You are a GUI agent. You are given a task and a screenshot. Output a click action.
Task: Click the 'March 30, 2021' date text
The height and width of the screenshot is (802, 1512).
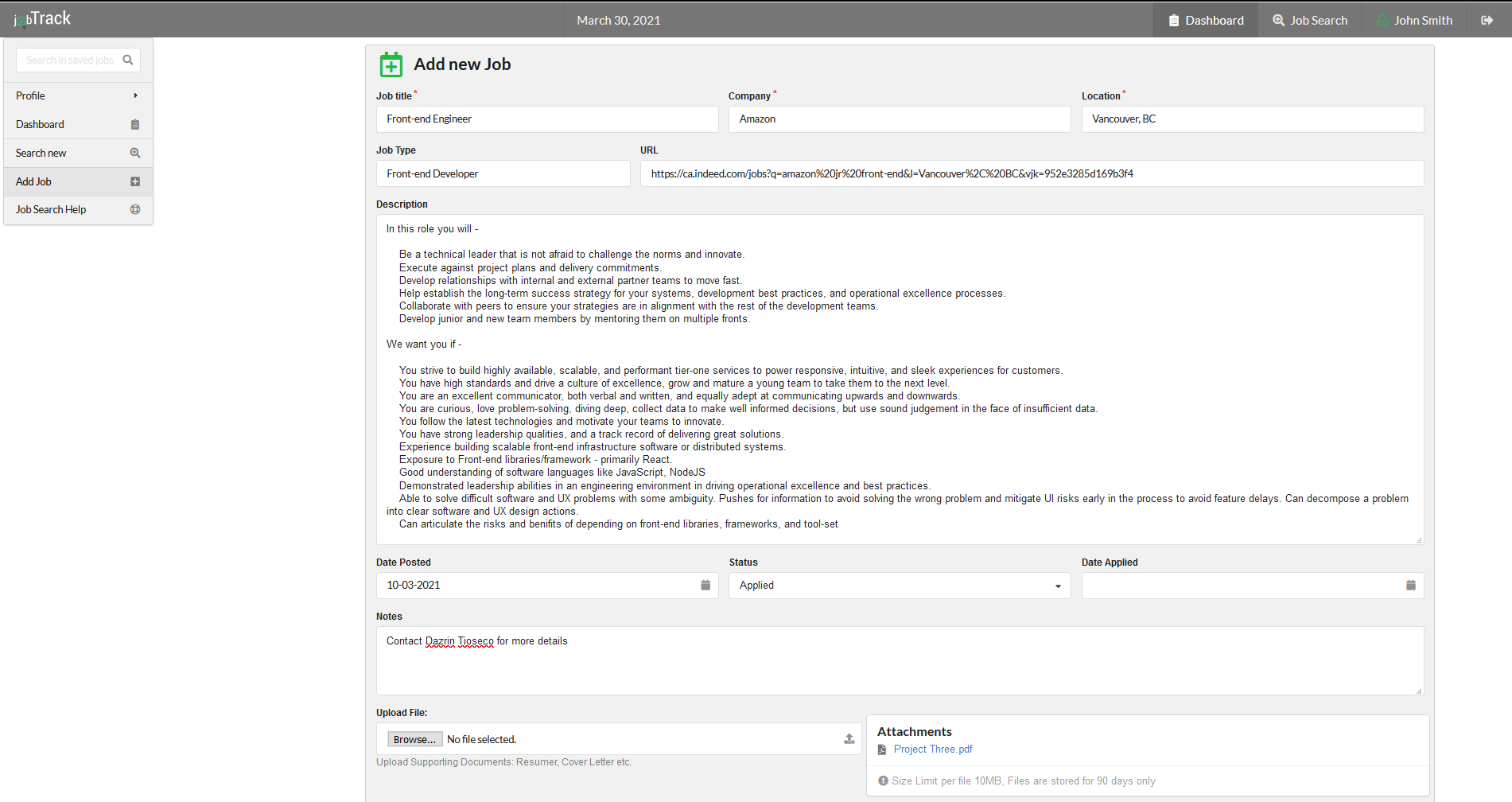coord(619,21)
